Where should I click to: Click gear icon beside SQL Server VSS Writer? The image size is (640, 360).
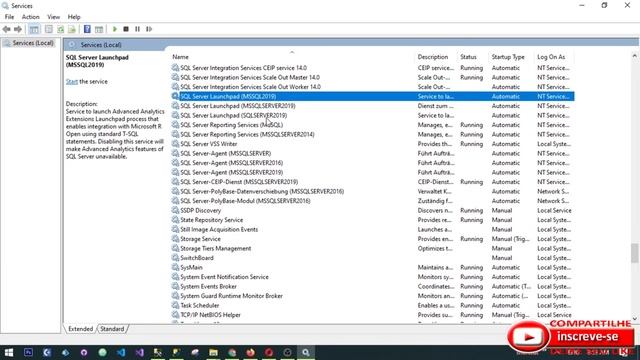(x=175, y=144)
